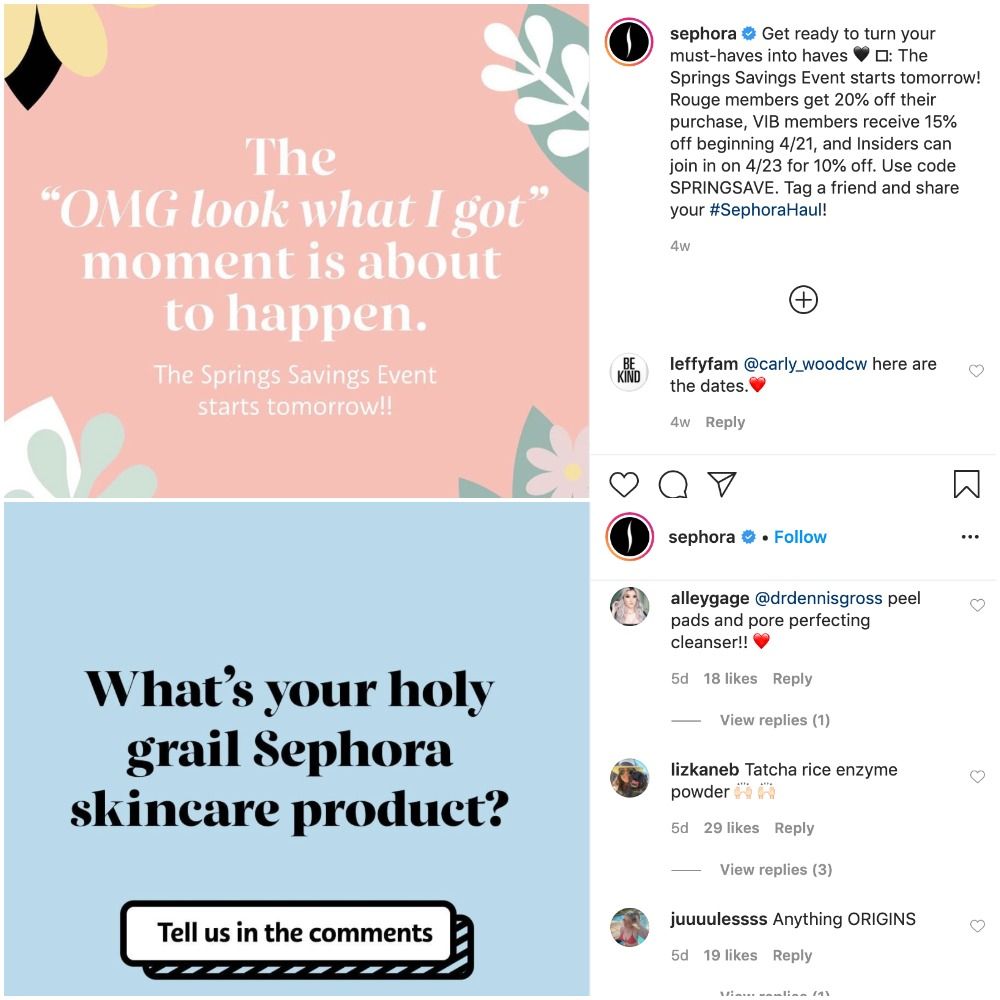Open the comment speech bubble icon

(673, 485)
